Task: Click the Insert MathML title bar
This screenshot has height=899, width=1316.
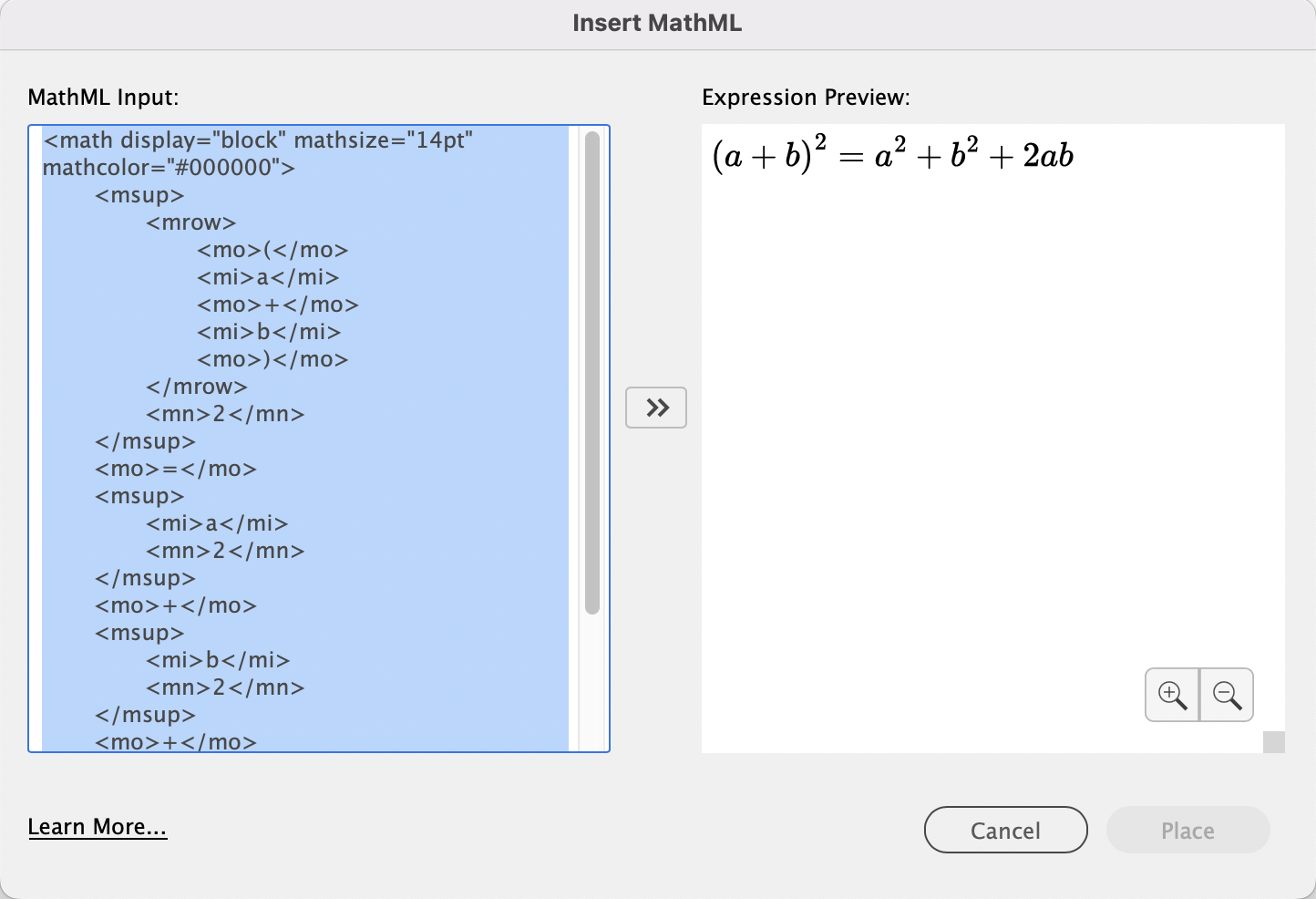Action: [657, 24]
